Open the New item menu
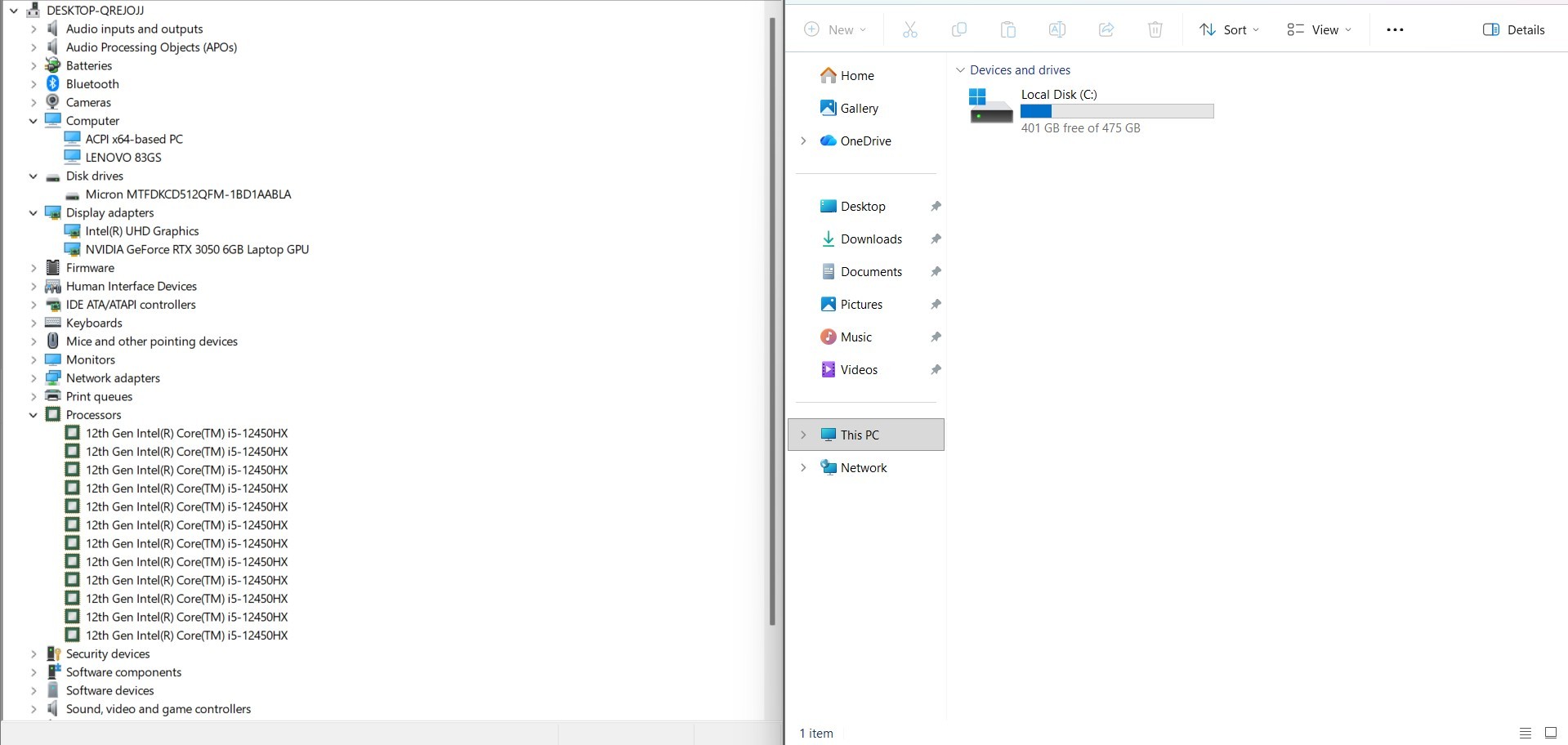The image size is (1568, 745). [x=834, y=30]
